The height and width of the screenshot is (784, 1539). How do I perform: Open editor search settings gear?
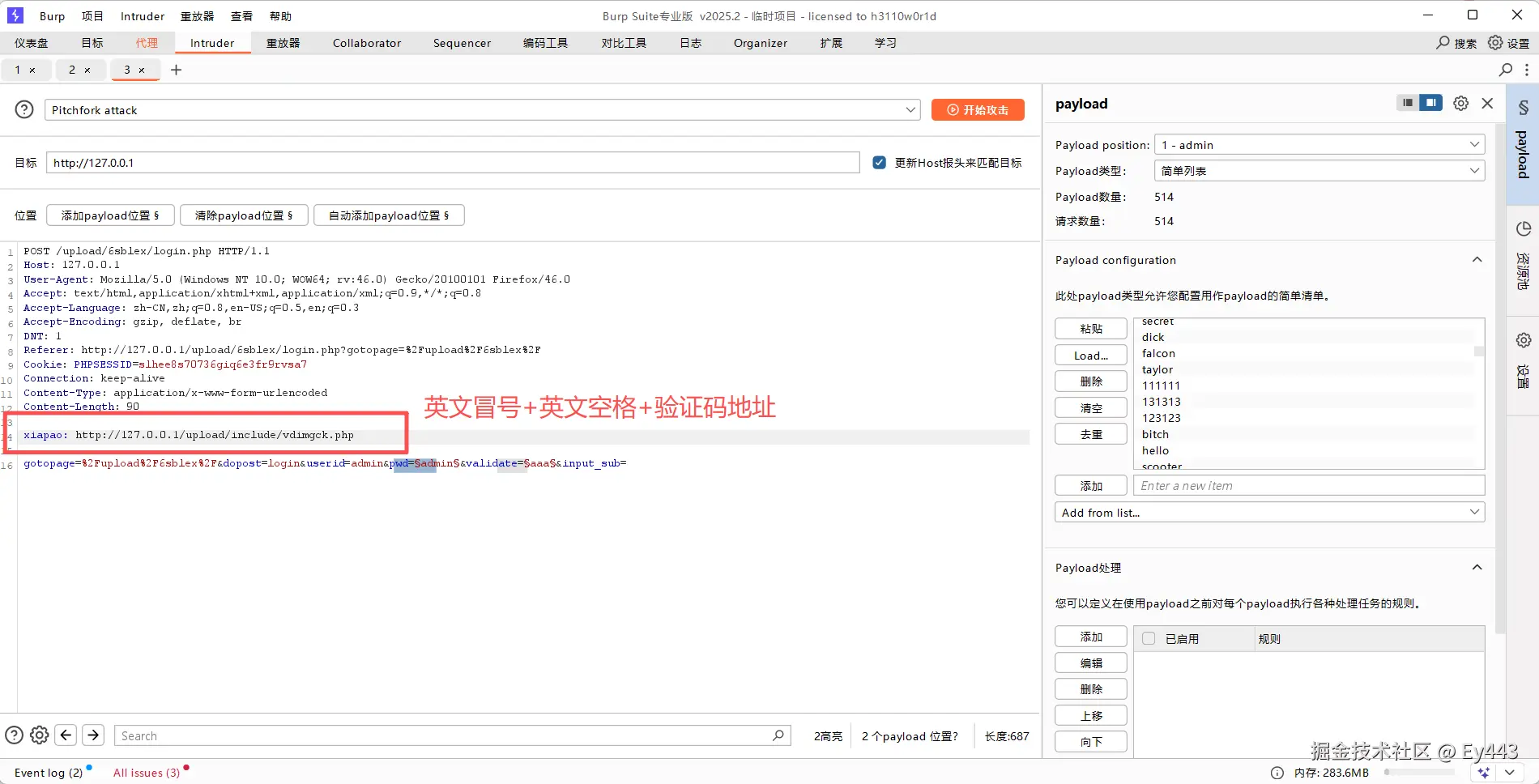(39, 735)
